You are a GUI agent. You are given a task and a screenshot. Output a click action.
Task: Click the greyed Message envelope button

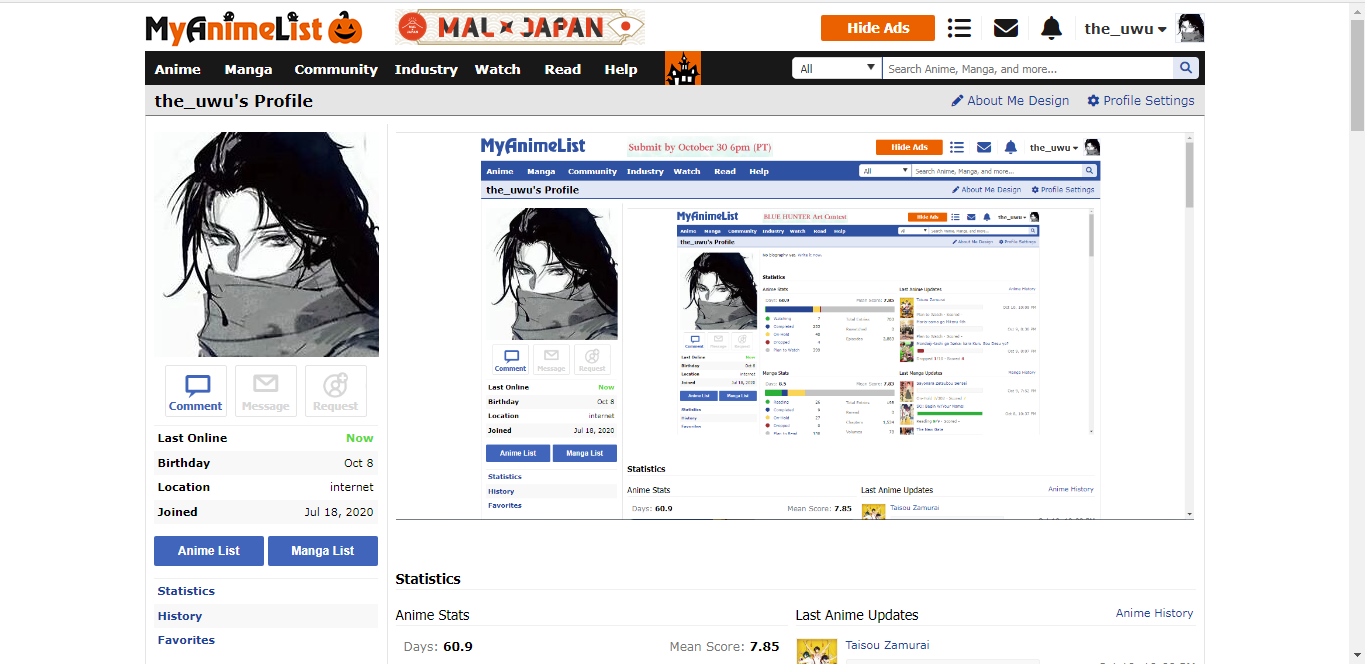(x=266, y=391)
